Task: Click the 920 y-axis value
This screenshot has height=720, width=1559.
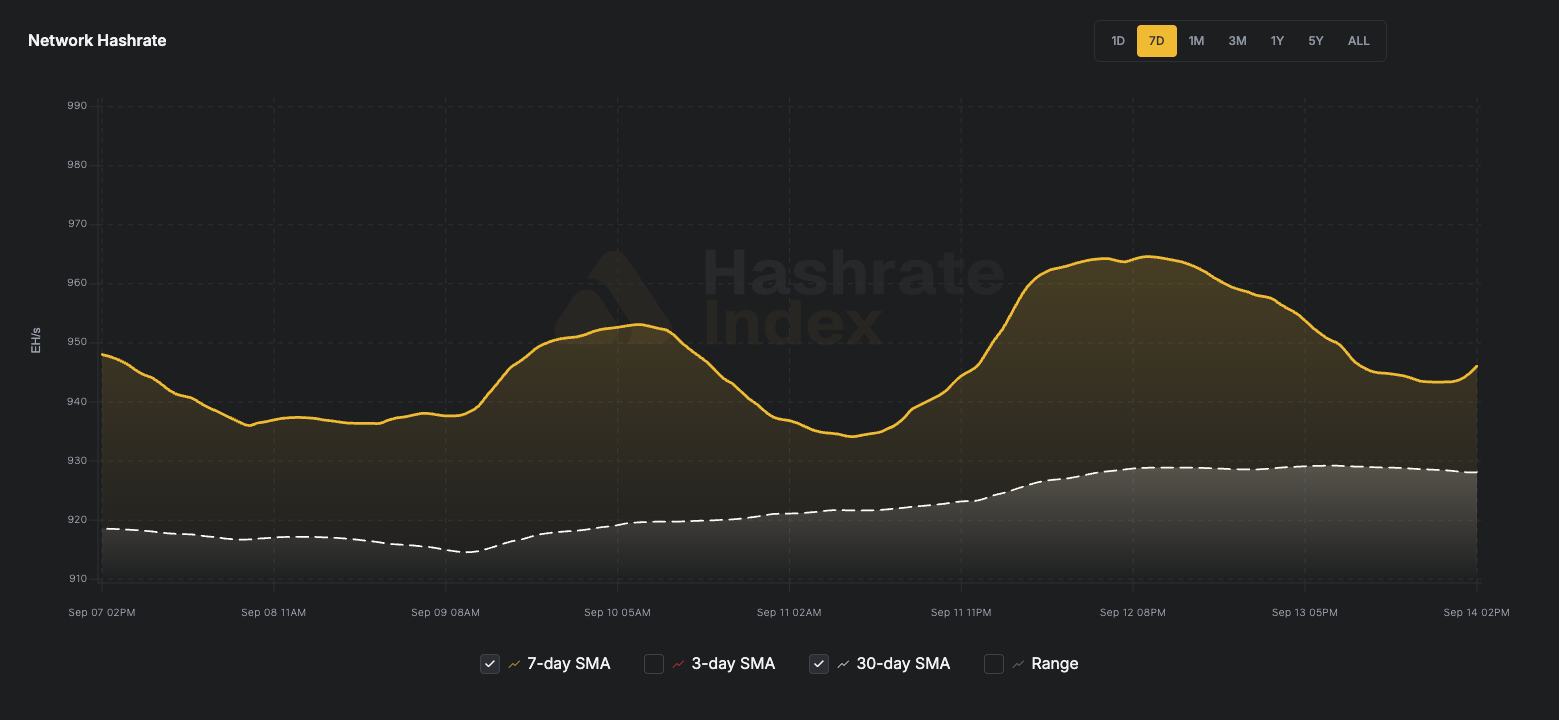Action: [78, 520]
